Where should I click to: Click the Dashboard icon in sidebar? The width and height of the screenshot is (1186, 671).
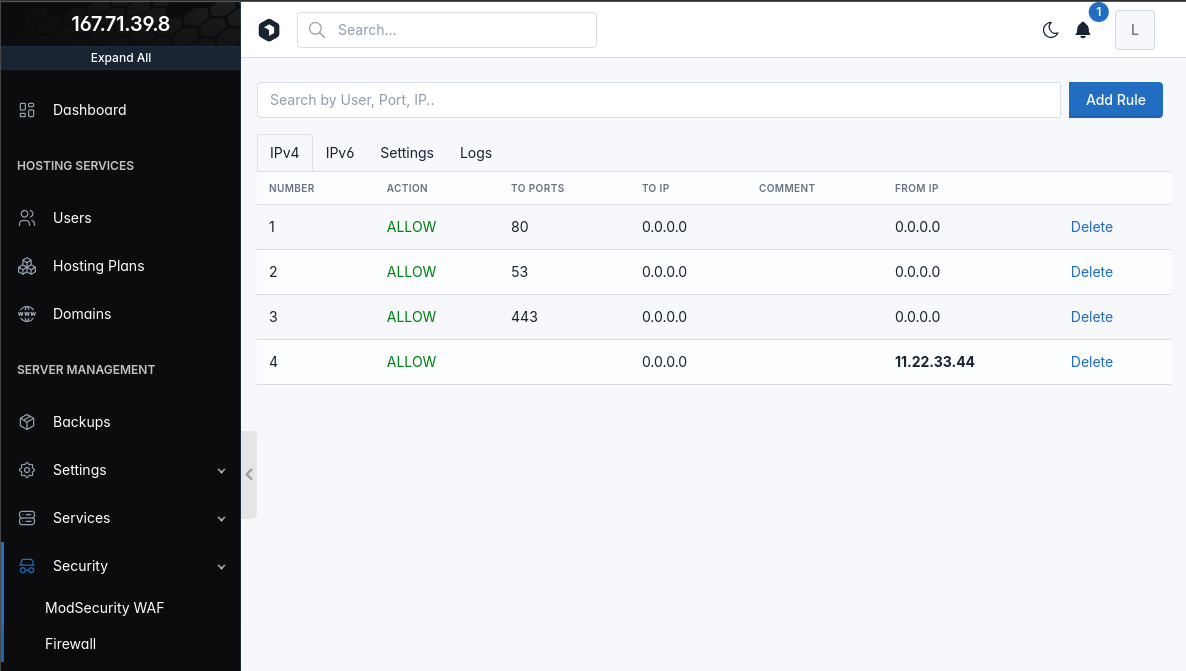pos(27,110)
